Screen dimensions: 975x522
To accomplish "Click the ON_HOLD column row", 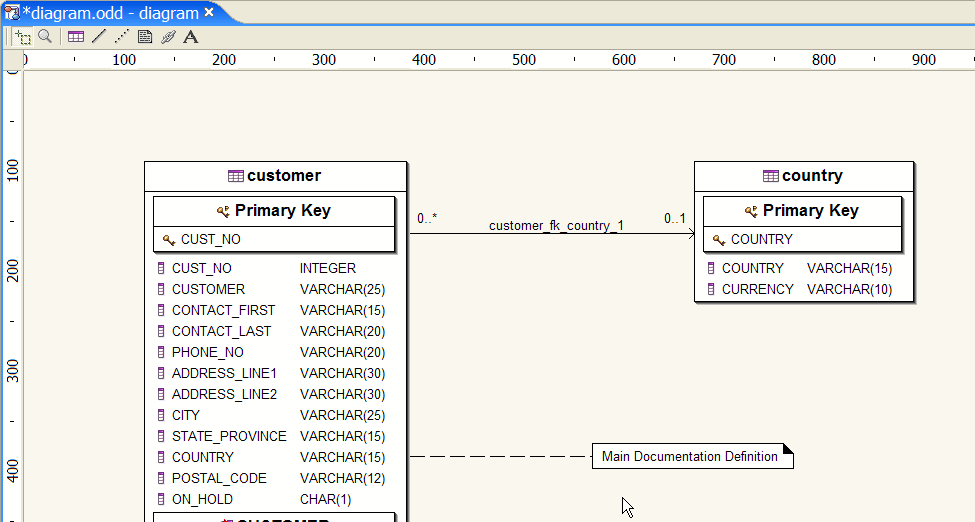I will [x=202, y=499].
